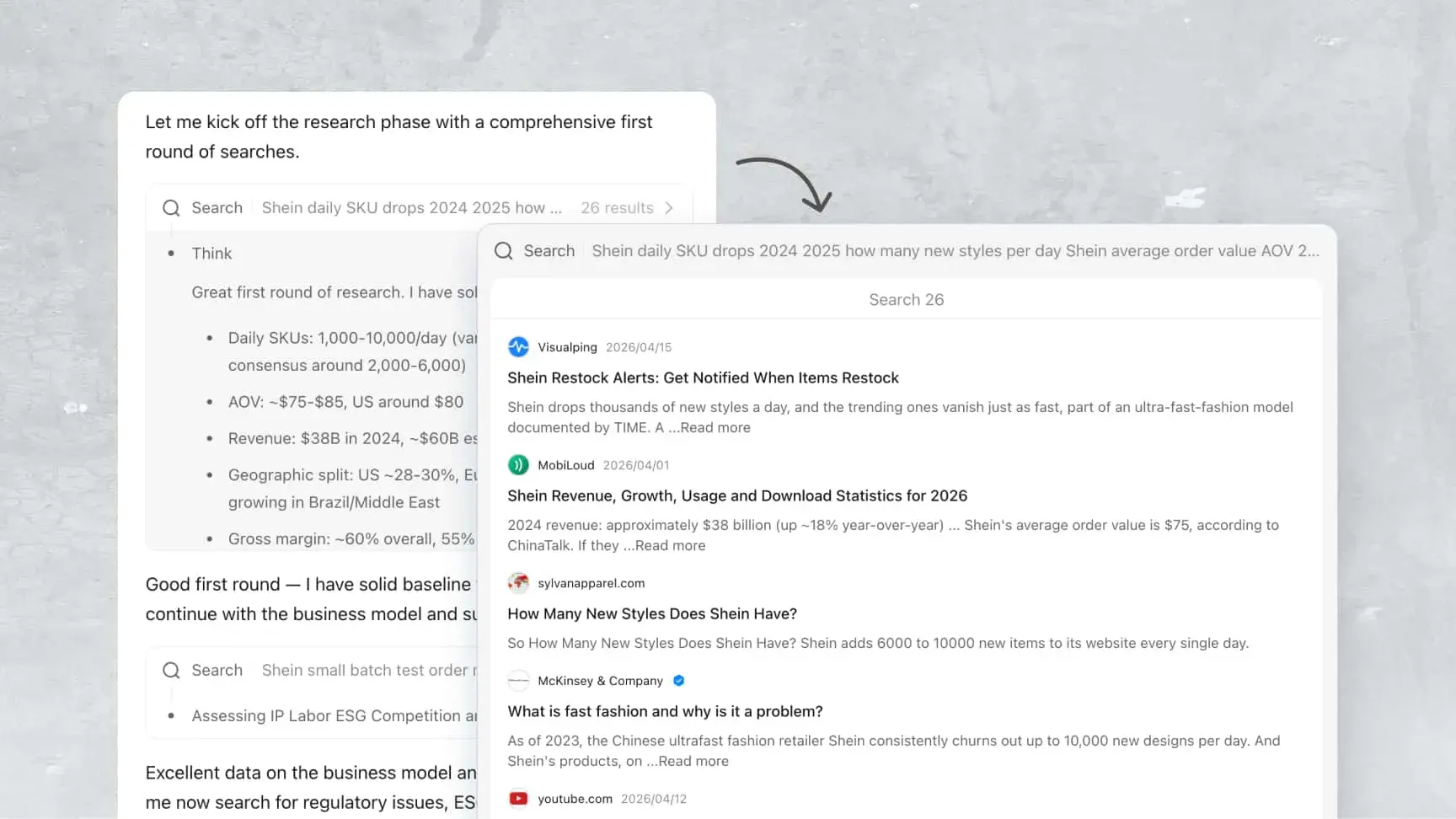
Task: Click the Visualping favicon icon
Action: click(x=518, y=347)
